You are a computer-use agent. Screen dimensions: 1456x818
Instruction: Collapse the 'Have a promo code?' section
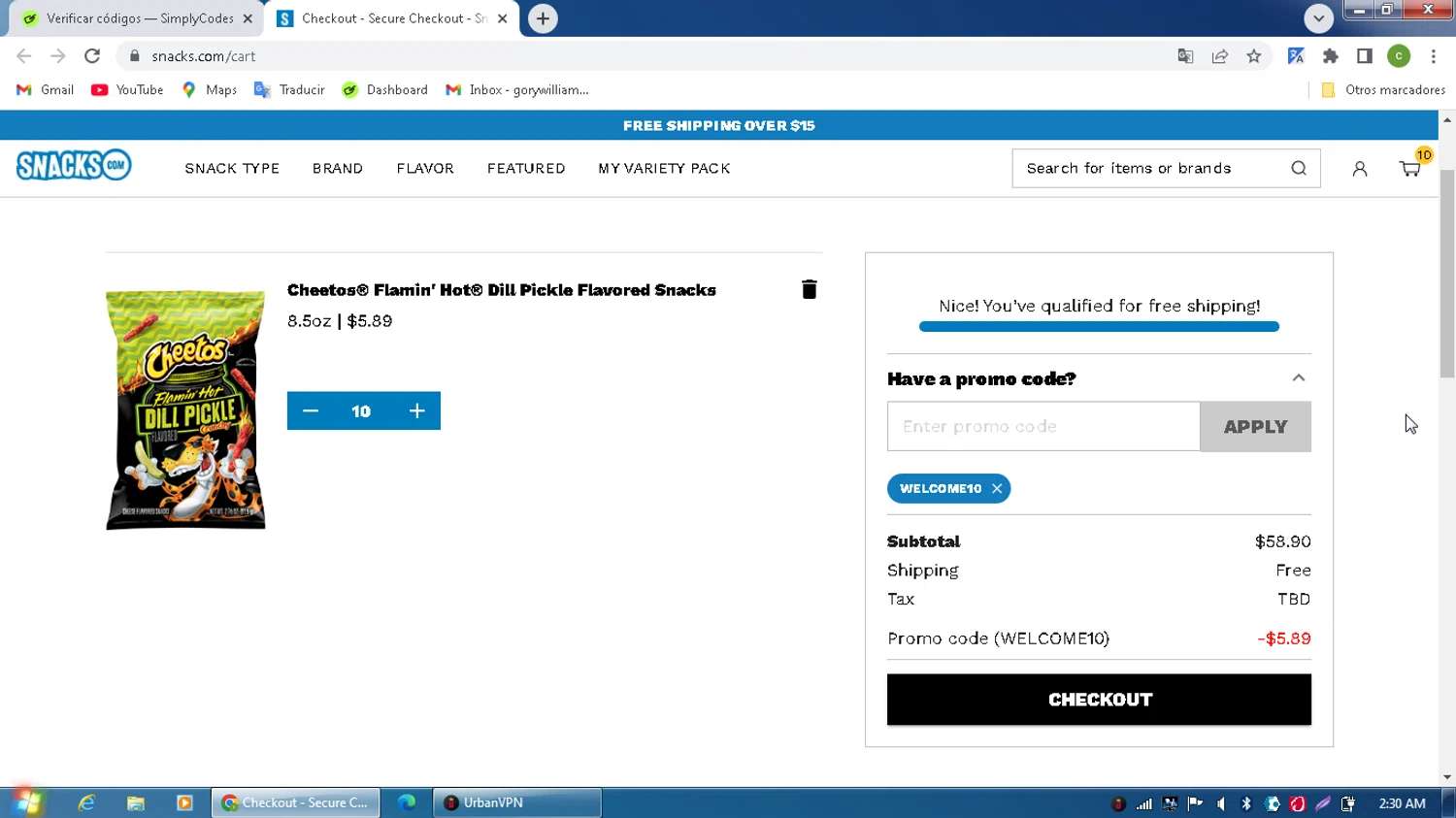(x=1299, y=378)
